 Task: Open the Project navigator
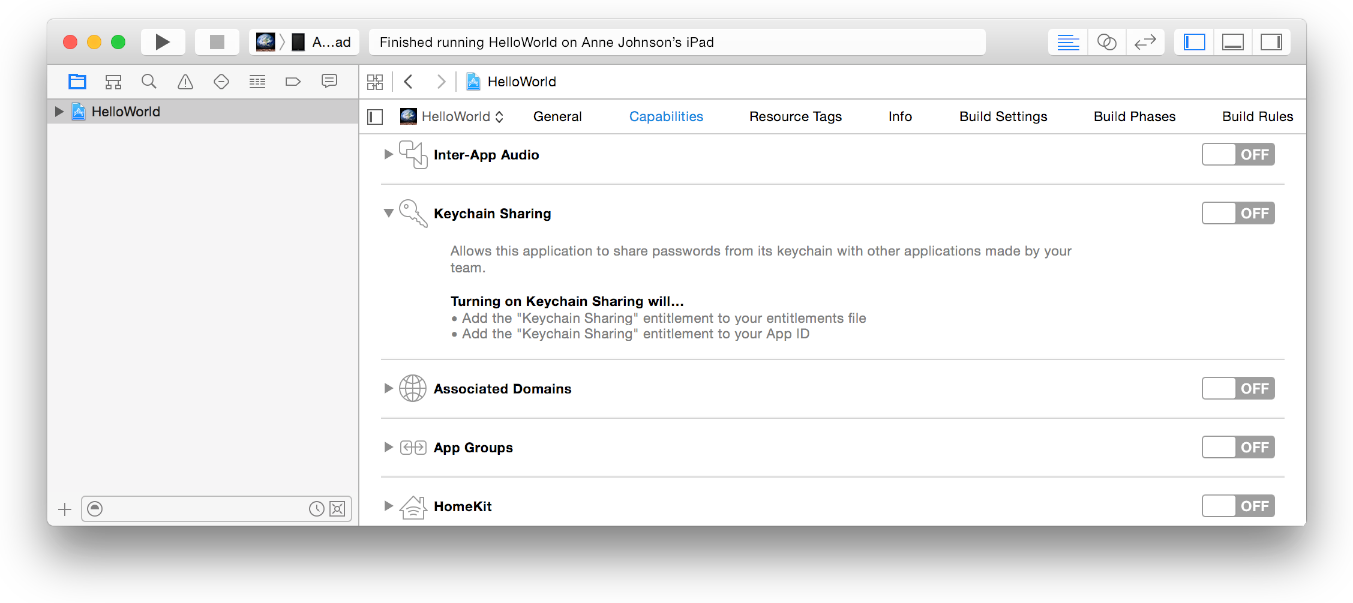[x=77, y=82]
